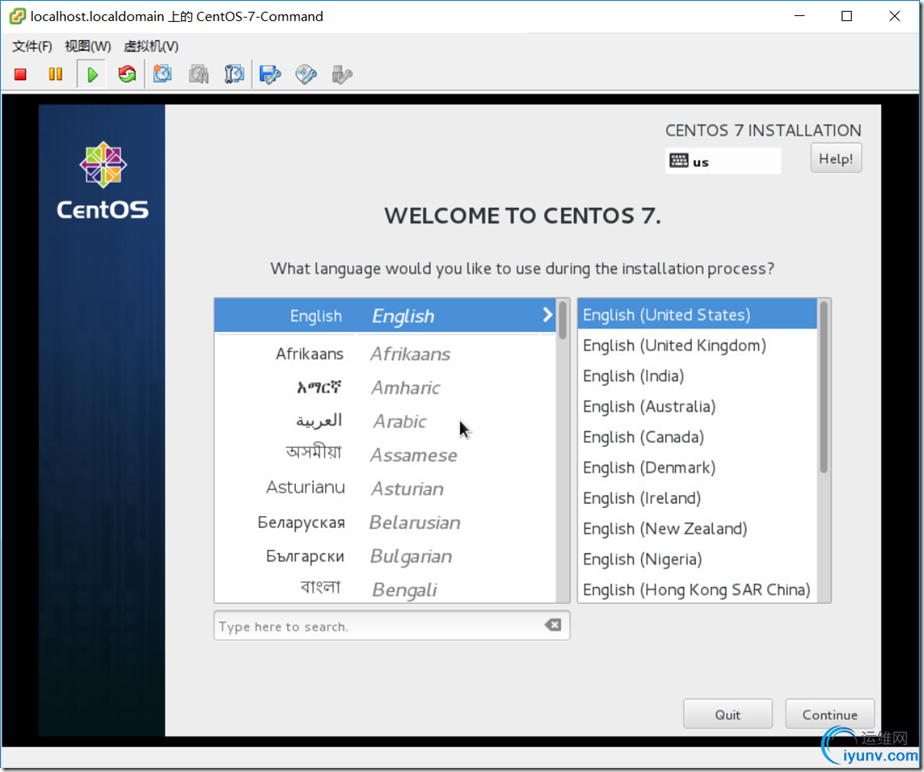
Task: Open the 视图(W) menu
Action: [88, 46]
